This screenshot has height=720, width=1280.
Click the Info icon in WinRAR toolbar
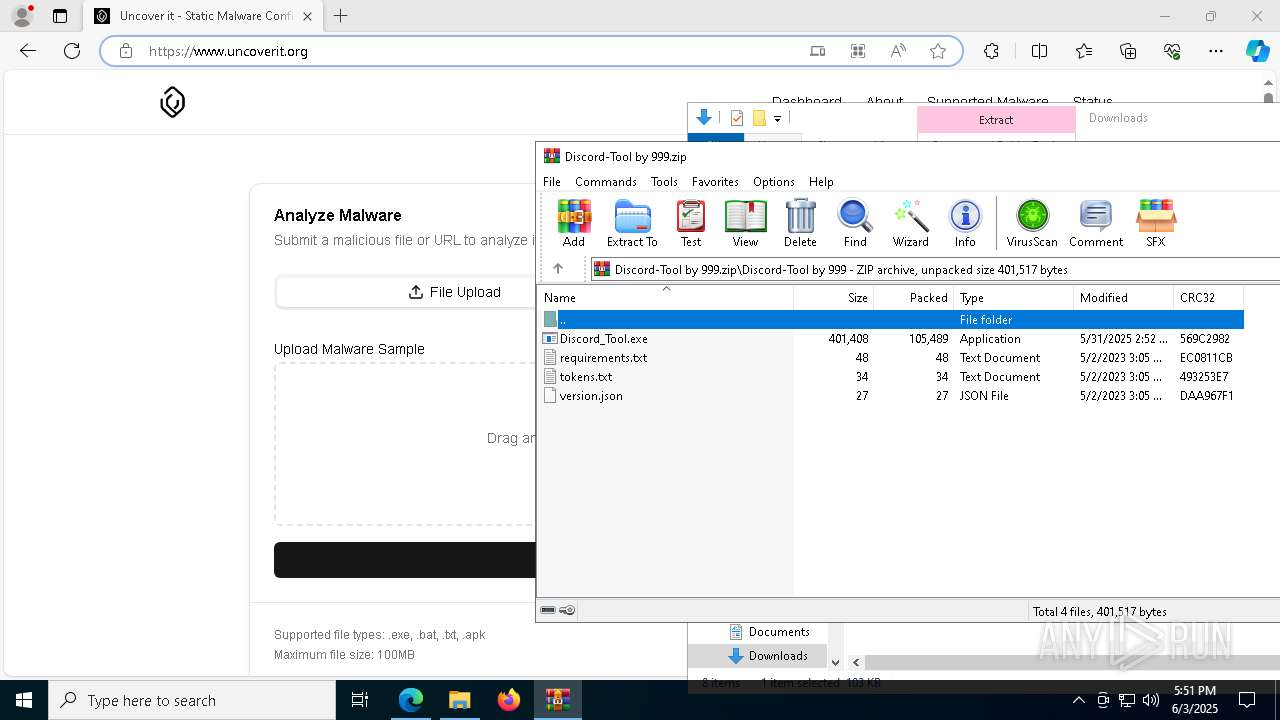click(965, 222)
